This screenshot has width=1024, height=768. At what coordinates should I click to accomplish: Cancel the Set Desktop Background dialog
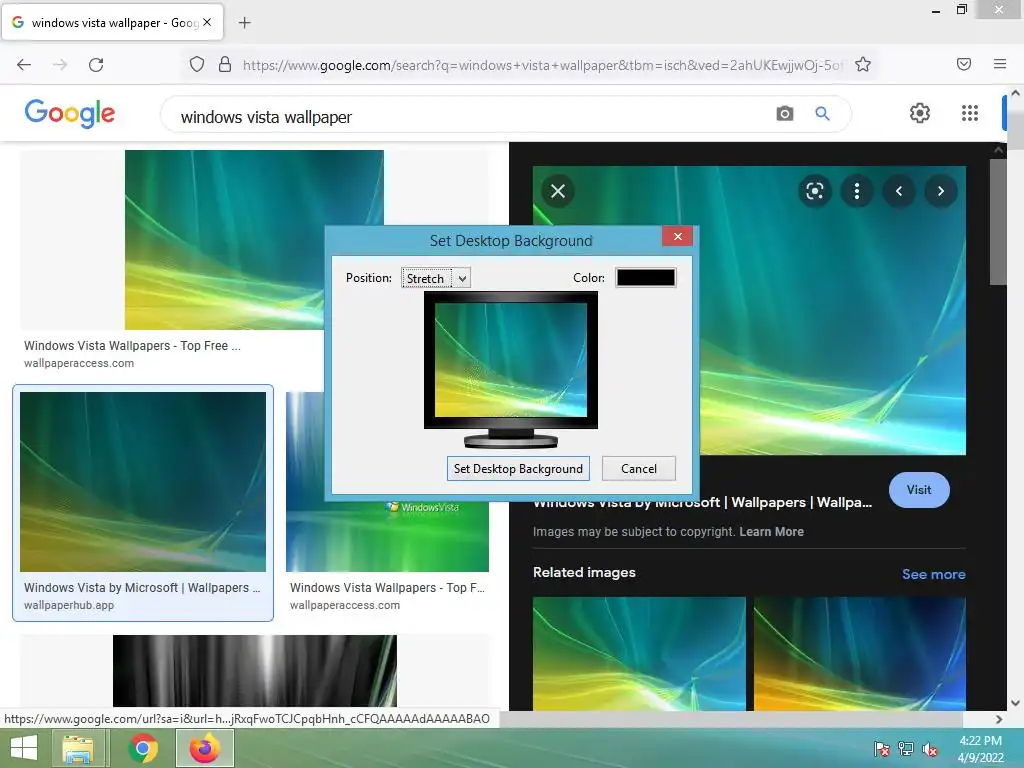pos(639,469)
